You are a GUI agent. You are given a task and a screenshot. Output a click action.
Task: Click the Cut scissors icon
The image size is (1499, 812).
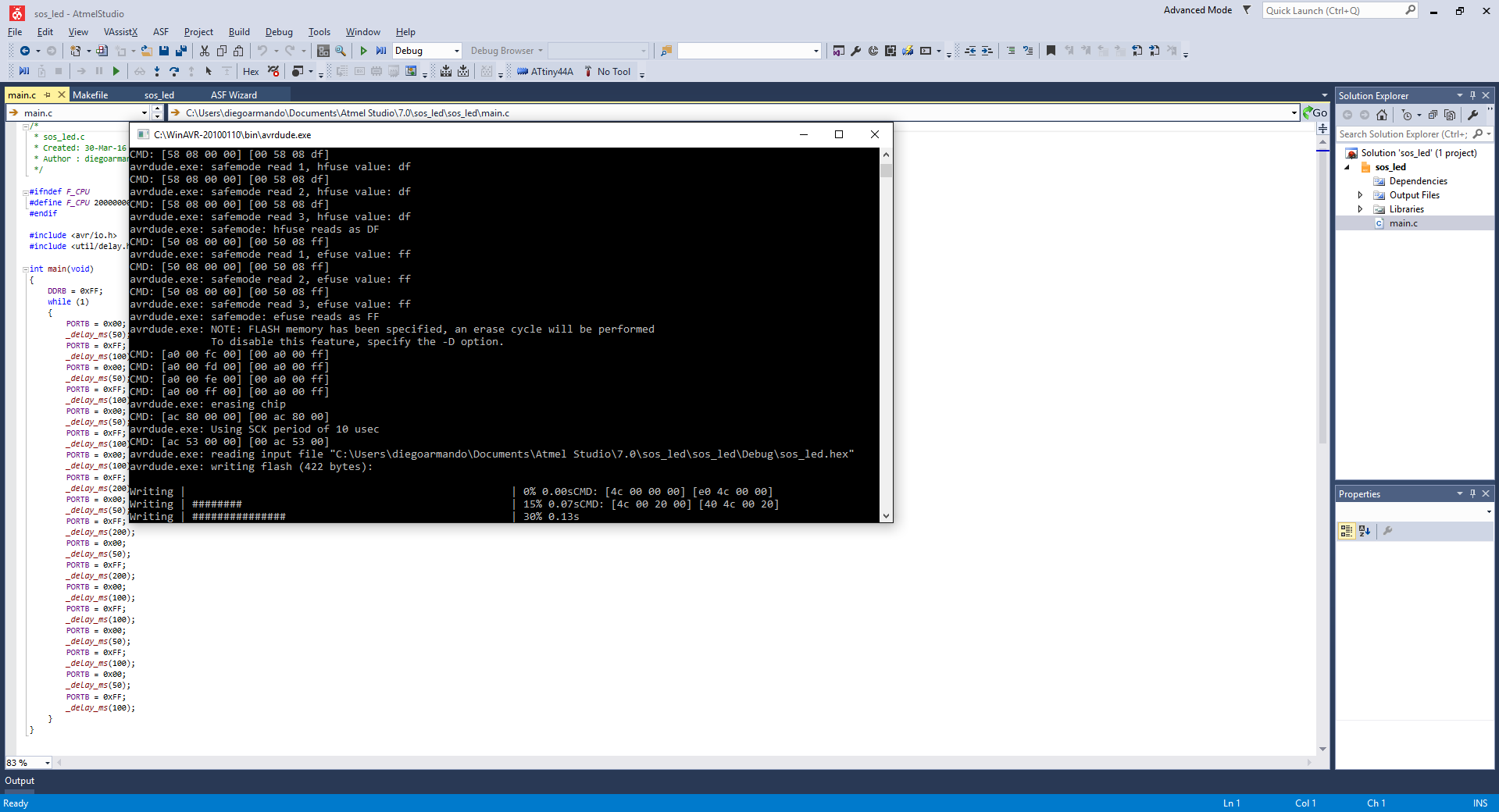[205, 51]
